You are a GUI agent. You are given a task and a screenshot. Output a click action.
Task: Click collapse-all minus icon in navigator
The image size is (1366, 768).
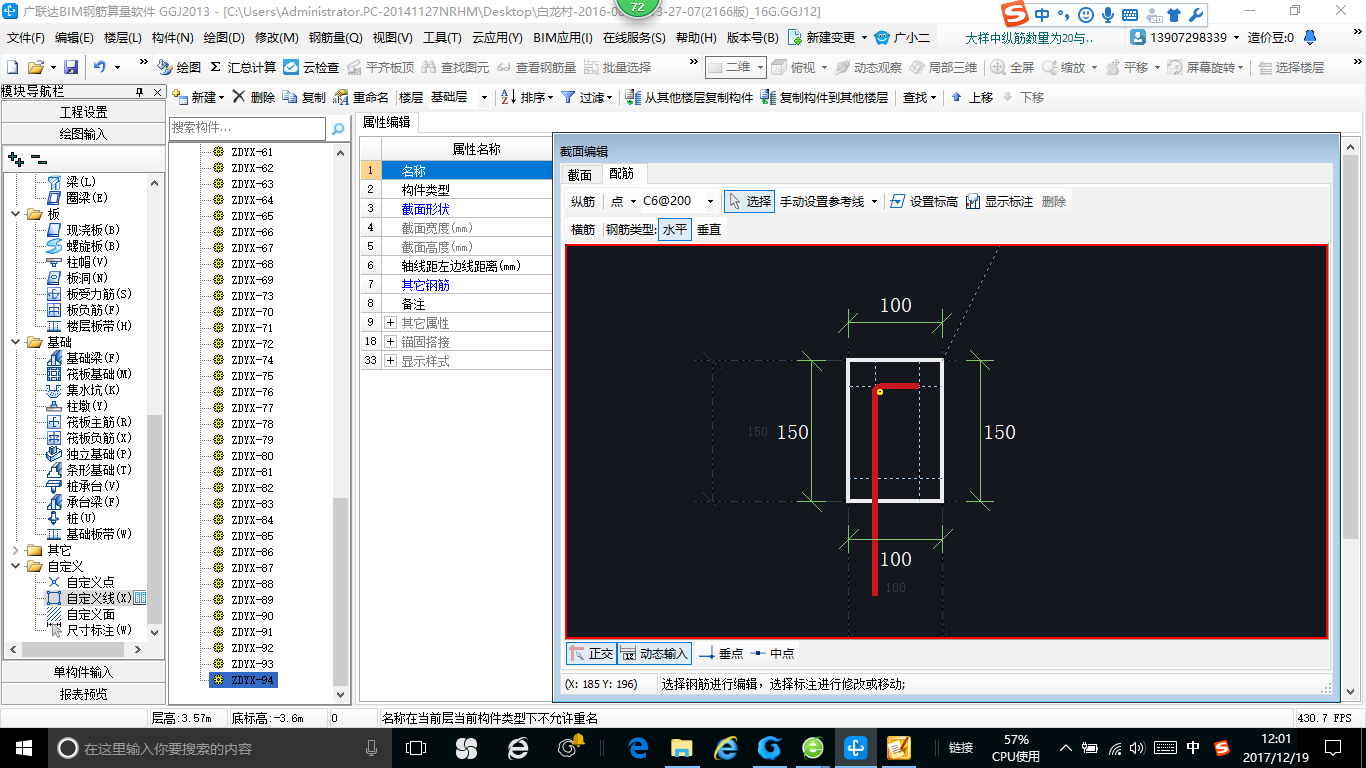point(39,159)
